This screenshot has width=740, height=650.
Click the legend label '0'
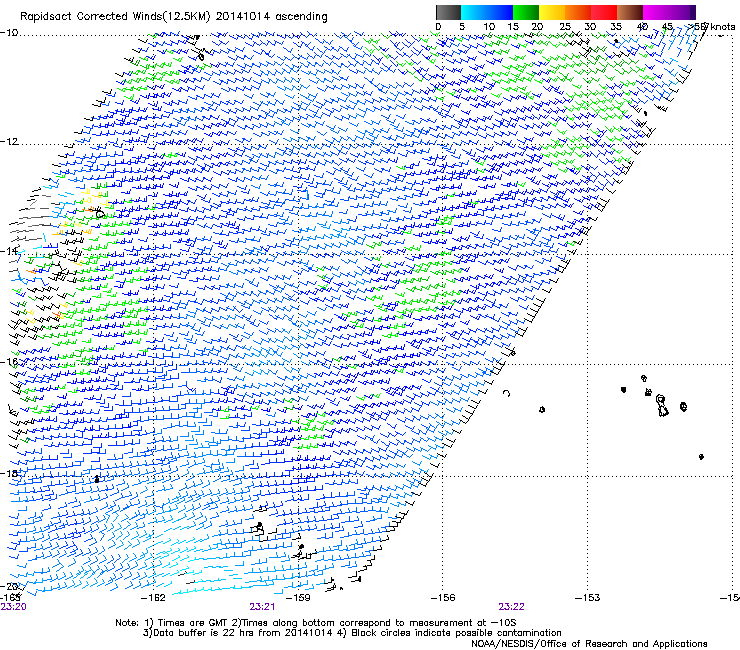[x=438, y=27]
